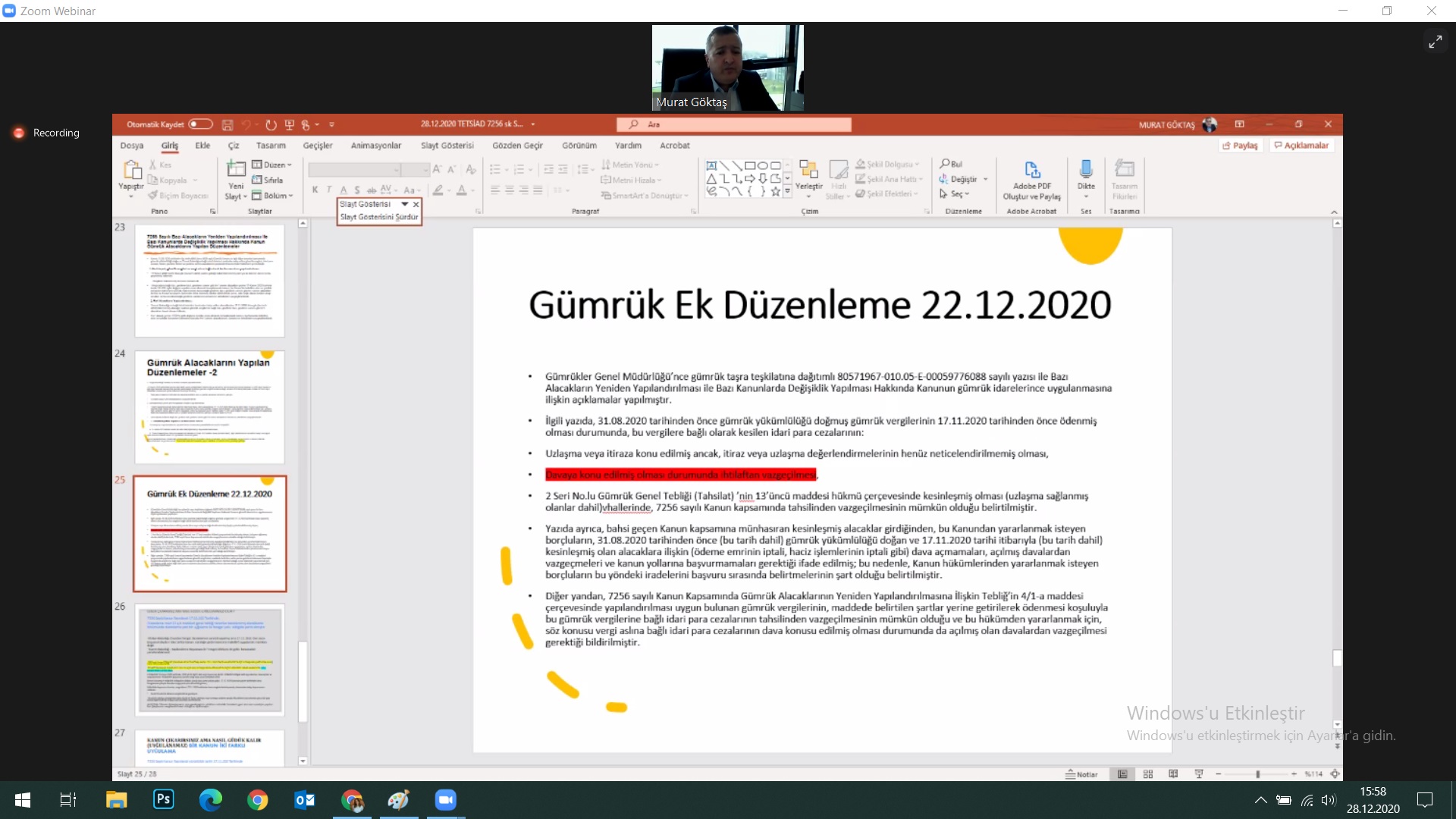Switch to Slide Sorter view icon

click(x=1148, y=774)
